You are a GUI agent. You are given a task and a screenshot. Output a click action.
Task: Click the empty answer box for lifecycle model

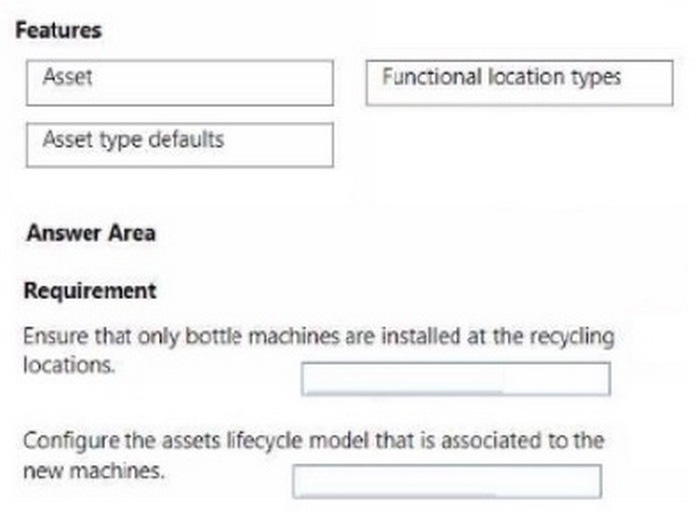click(x=447, y=481)
